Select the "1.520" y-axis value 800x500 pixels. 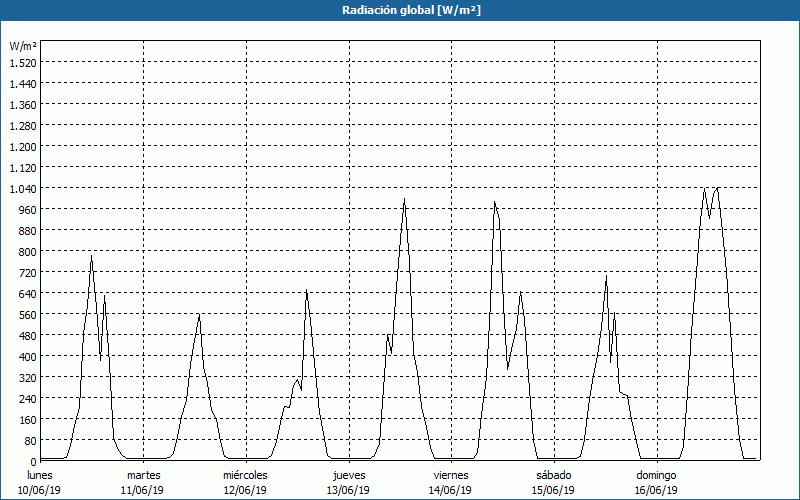click(x=23, y=62)
